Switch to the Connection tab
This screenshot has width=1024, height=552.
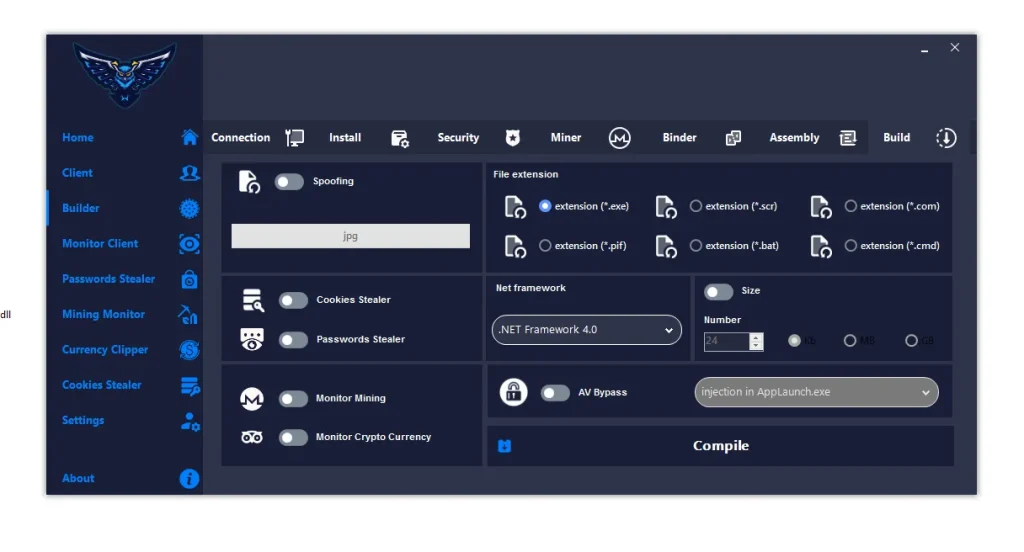(x=241, y=138)
